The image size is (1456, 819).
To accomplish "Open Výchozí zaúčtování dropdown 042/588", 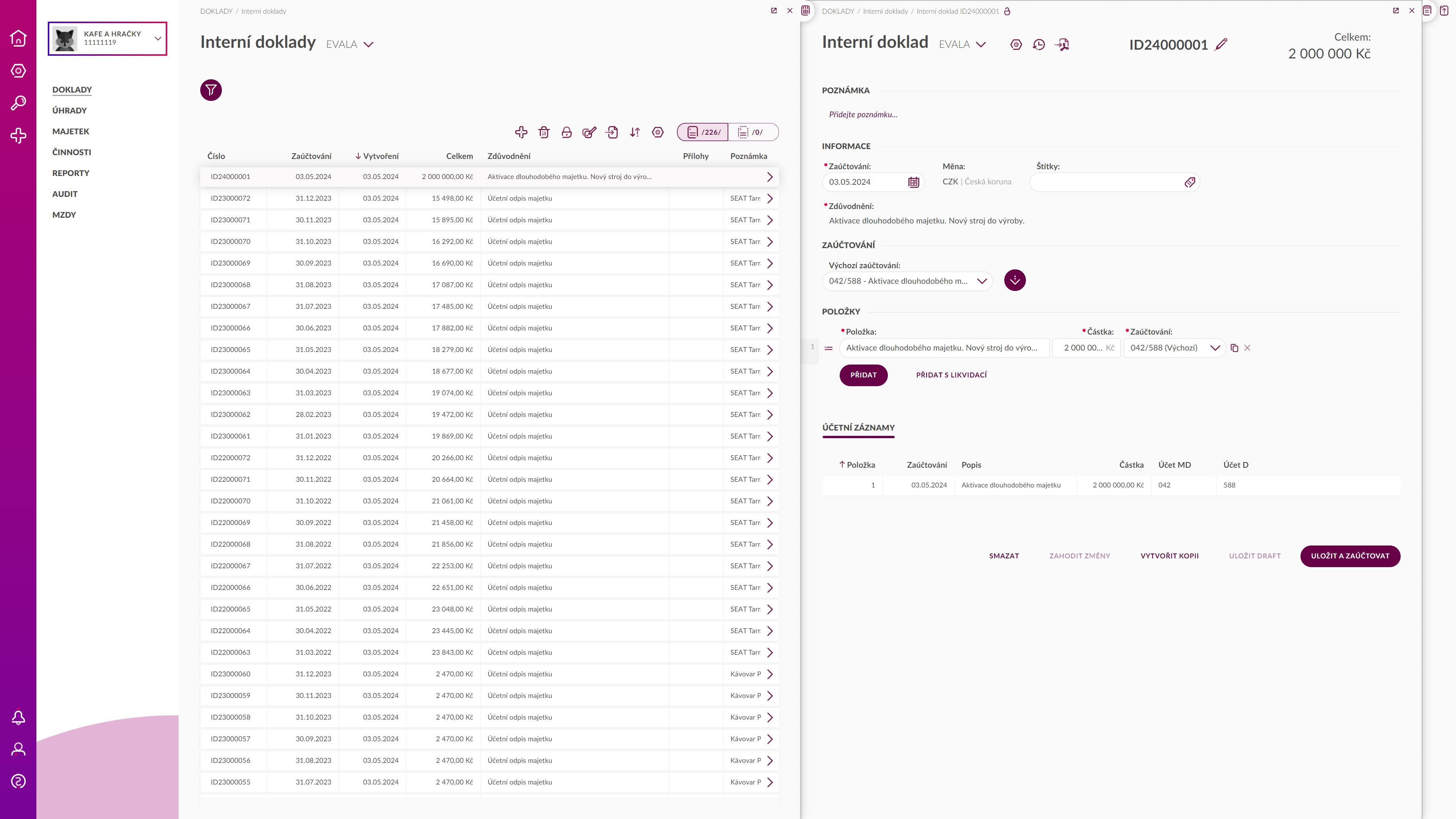I will (907, 281).
